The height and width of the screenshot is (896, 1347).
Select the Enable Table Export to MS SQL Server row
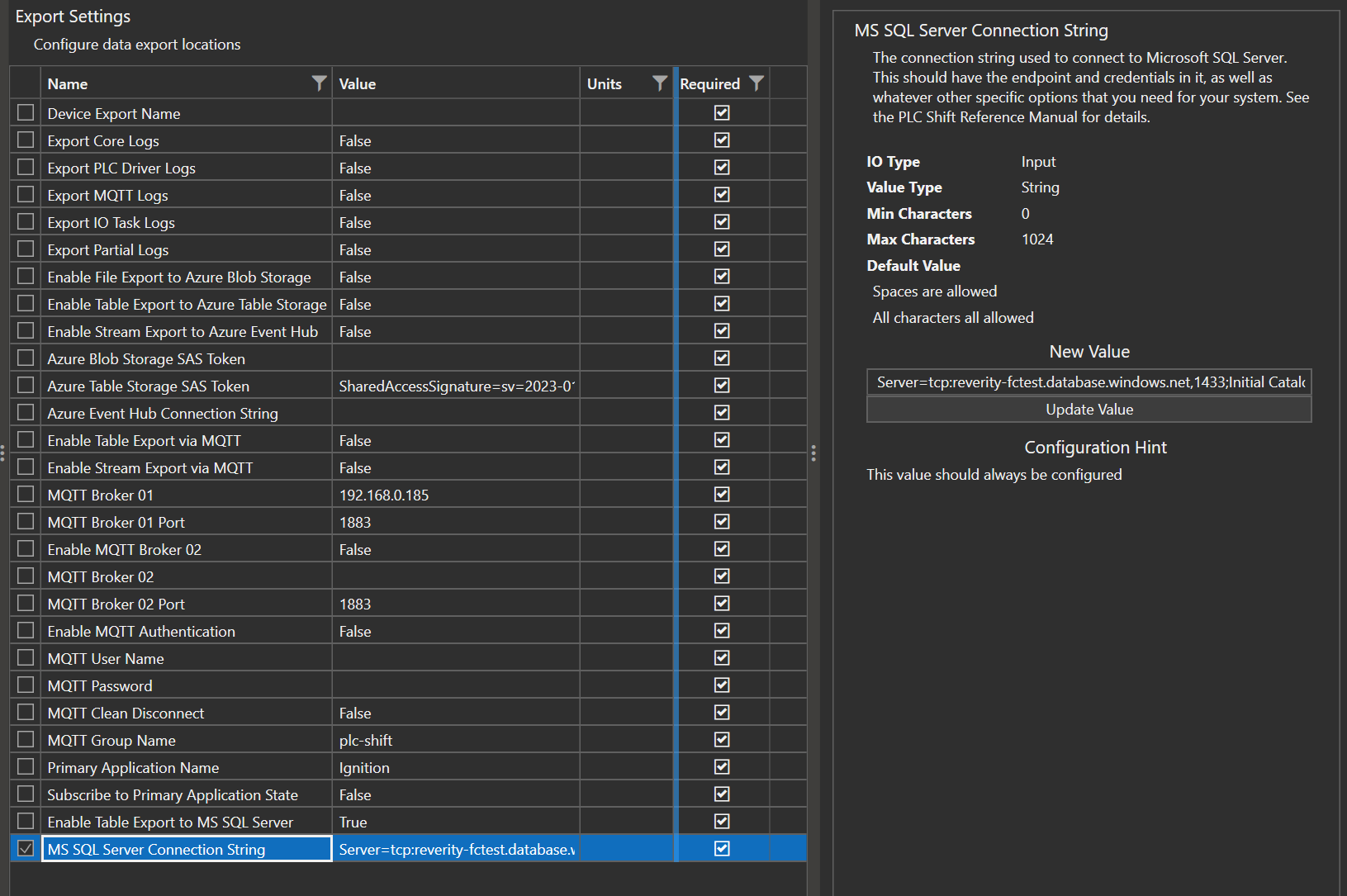[x=170, y=823]
